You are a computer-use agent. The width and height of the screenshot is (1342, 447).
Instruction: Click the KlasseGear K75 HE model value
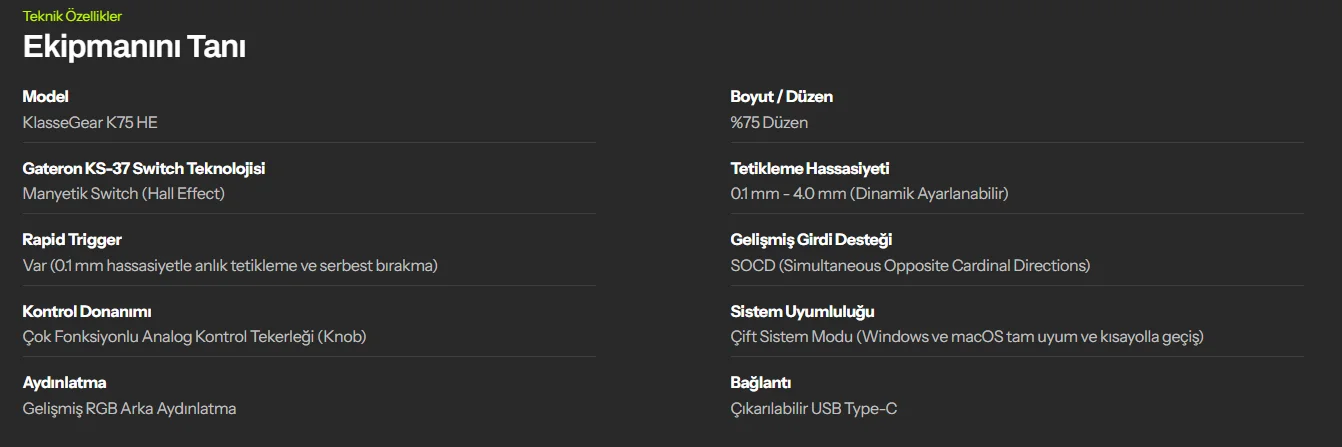[x=90, y=123]
